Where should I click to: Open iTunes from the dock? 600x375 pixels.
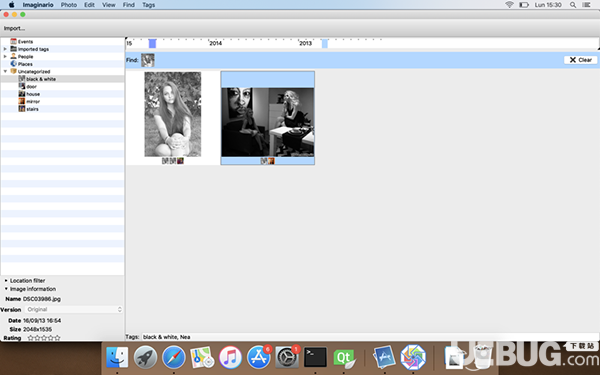[x=230, y=357]
